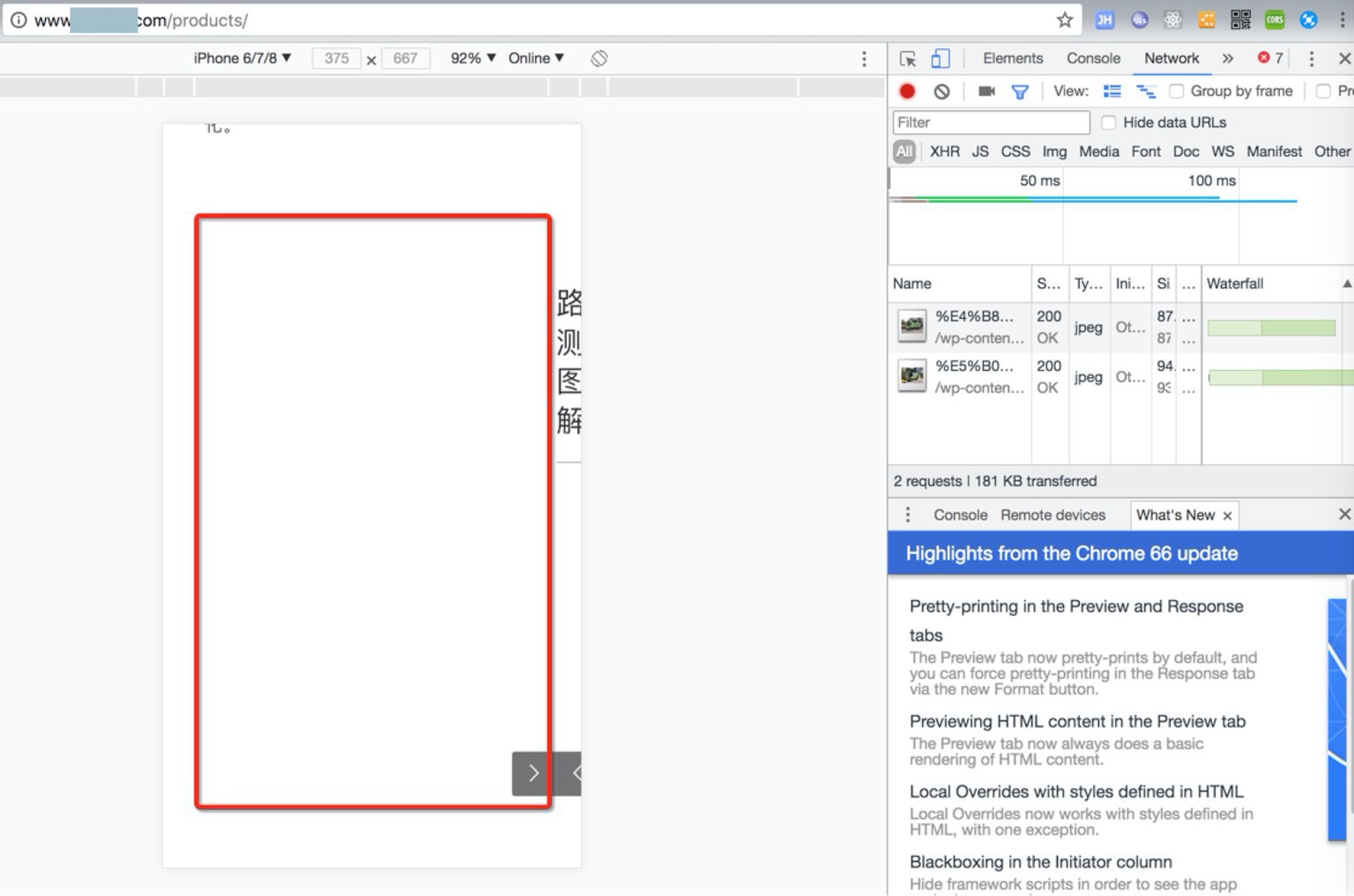1354x896 pixels.
Task: Click the site info icon in address bar
Action: click(x=18, y=19)
